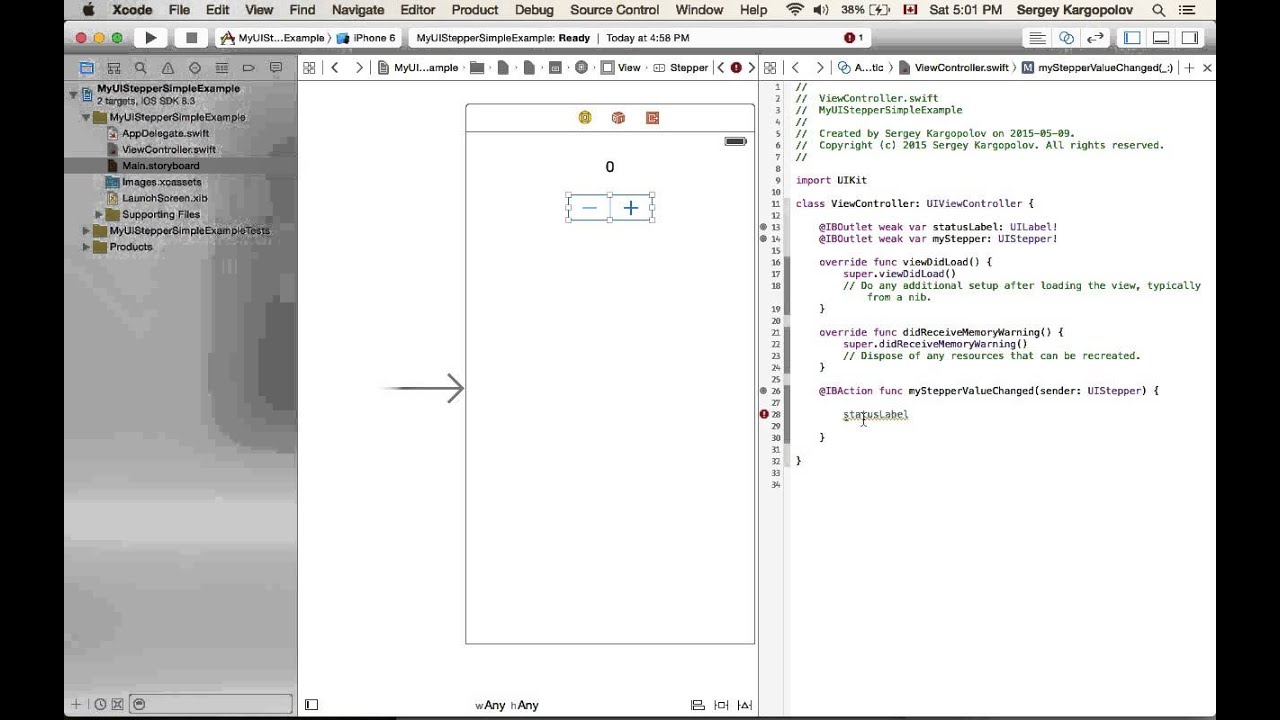Choose the iPhone 6 device destination
The image size is (1280, 720).
pos(367,38)
